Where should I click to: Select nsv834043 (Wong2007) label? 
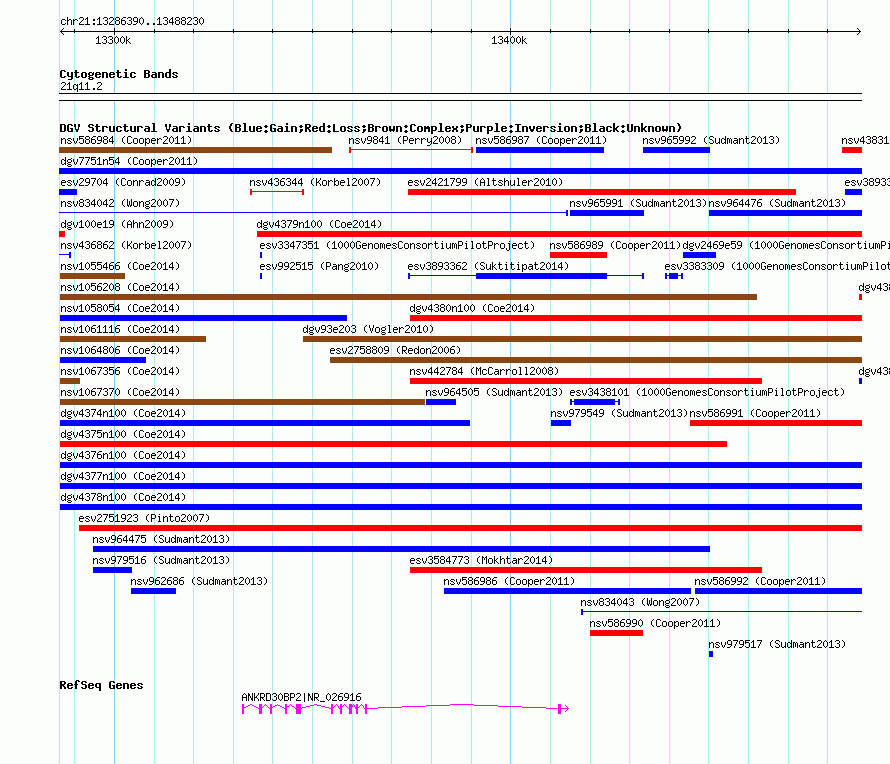[640, 602]
